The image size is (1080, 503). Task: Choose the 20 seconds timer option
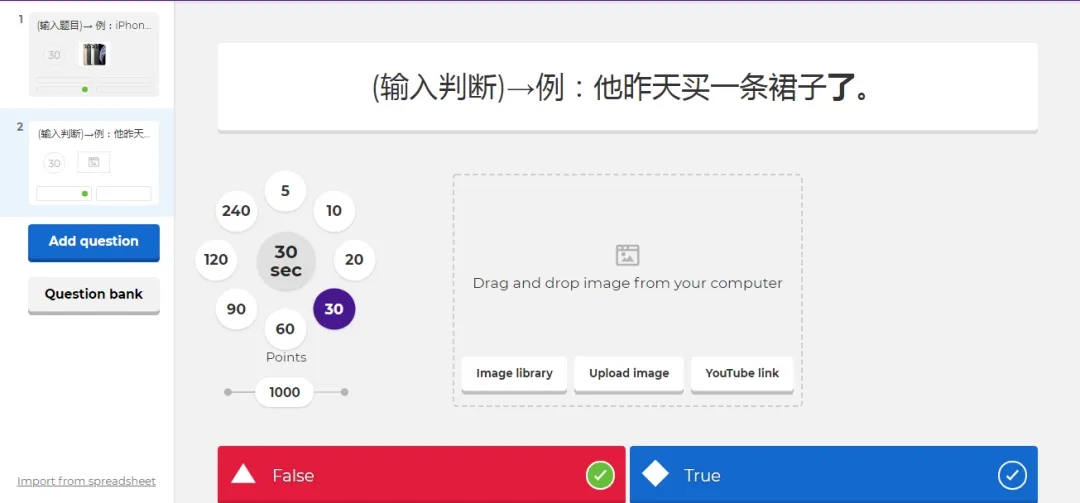pos(354,260)
